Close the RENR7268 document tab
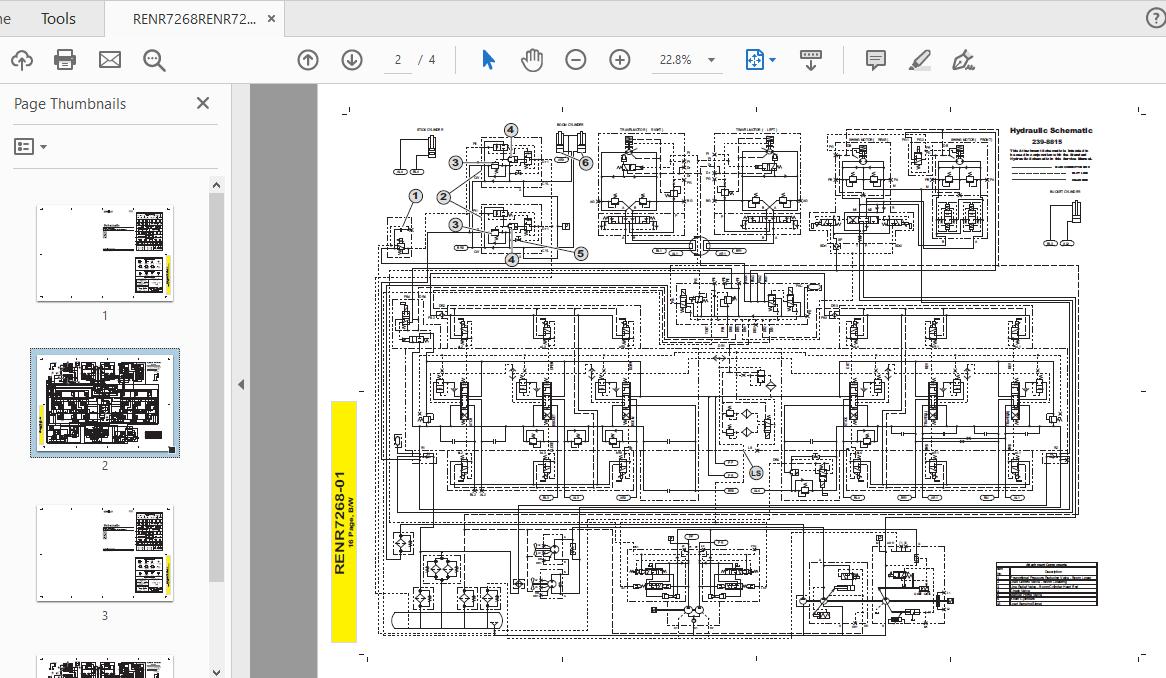Screen dimensions: 1166x678 click(x=271, y=19)
